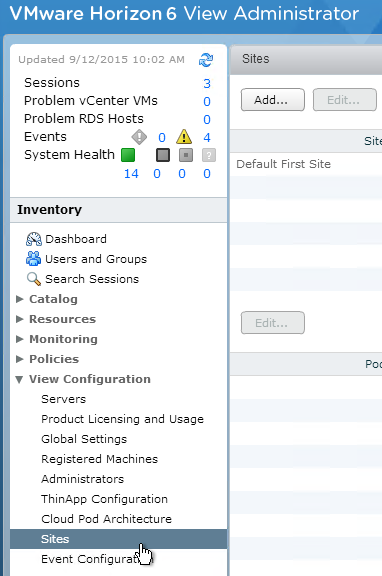Click the Dashboard gauge icon
Viewport: 382px width, 576px height.
coord(34,239)
